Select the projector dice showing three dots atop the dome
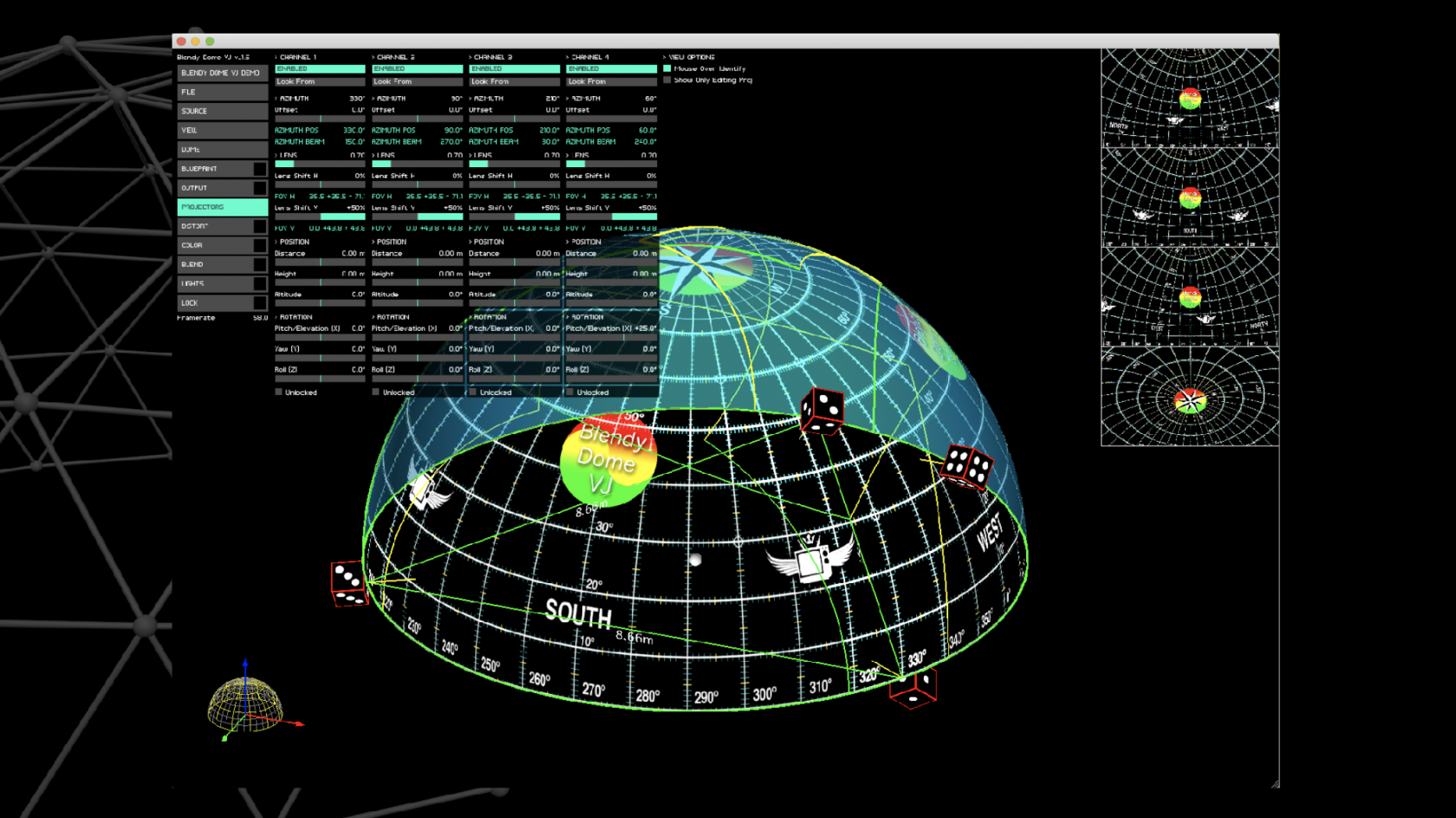The image size is (1456, 818). [x=822, y=411]
